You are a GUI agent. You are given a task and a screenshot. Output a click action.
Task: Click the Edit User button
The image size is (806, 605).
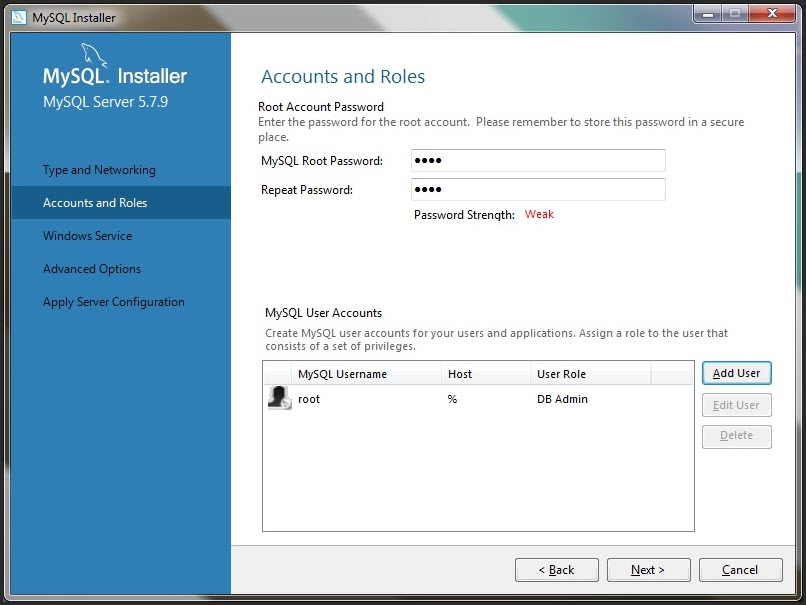tap(737, 405)
